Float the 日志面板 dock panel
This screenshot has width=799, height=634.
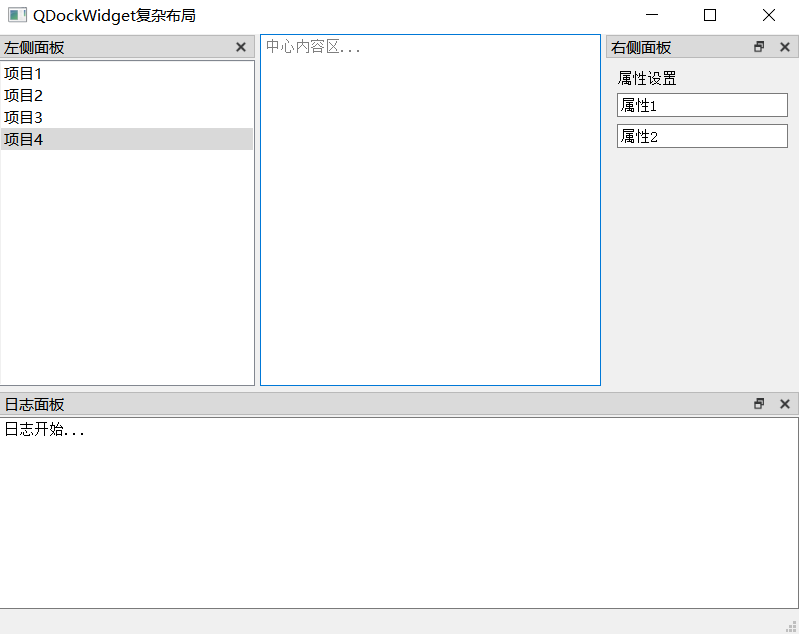tap(759, 404)
